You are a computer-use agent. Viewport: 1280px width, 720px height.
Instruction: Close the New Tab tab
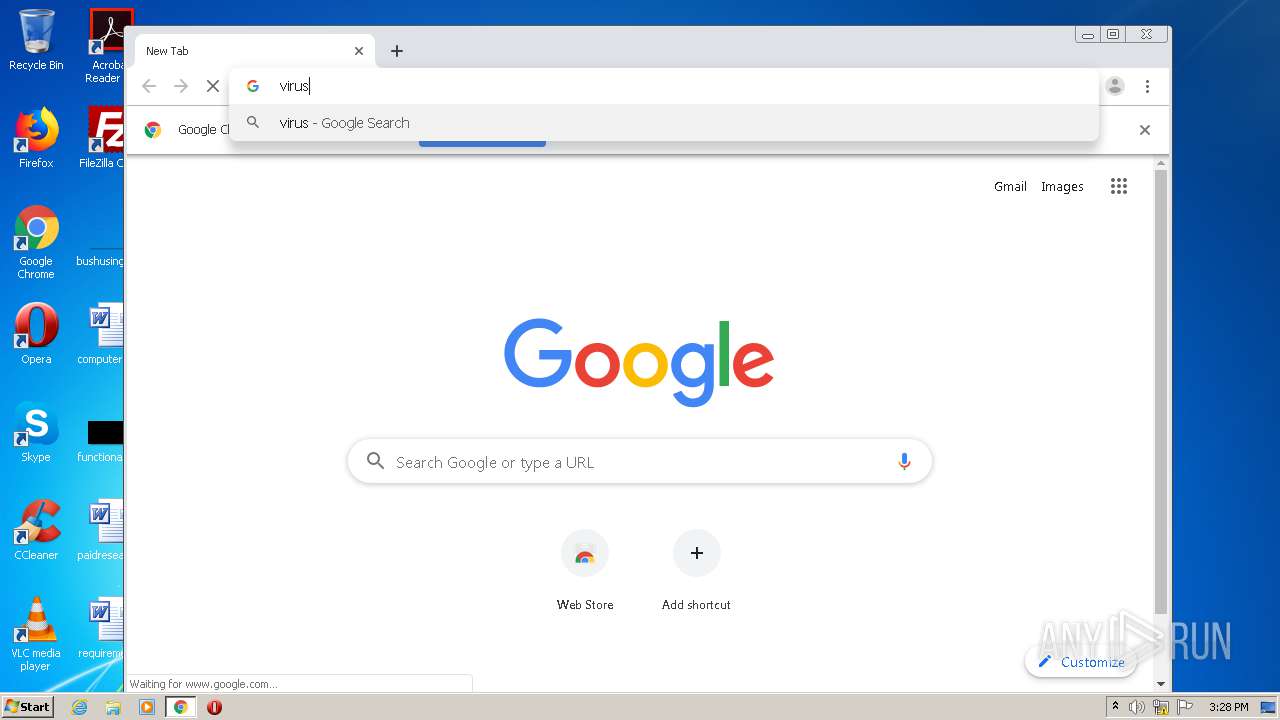pyautogui.click(x=359, y=51)
